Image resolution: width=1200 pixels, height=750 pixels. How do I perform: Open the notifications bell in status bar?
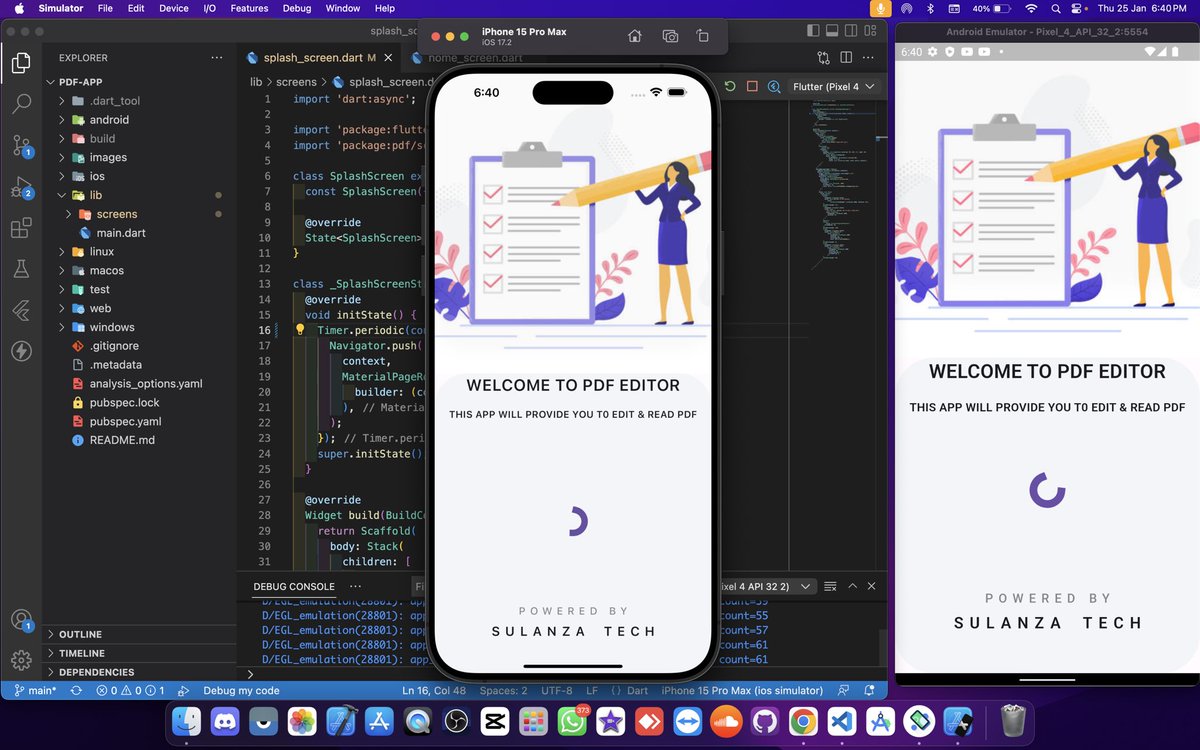870,691
